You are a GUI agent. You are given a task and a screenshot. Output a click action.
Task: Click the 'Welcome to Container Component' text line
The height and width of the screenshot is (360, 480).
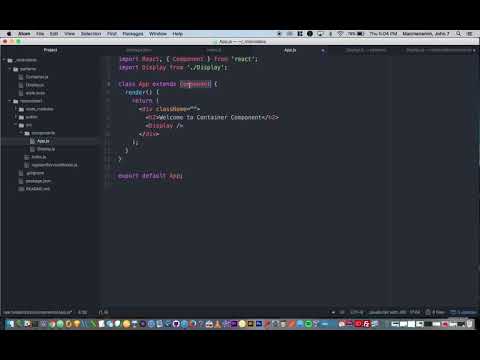[x=212, y=117]
